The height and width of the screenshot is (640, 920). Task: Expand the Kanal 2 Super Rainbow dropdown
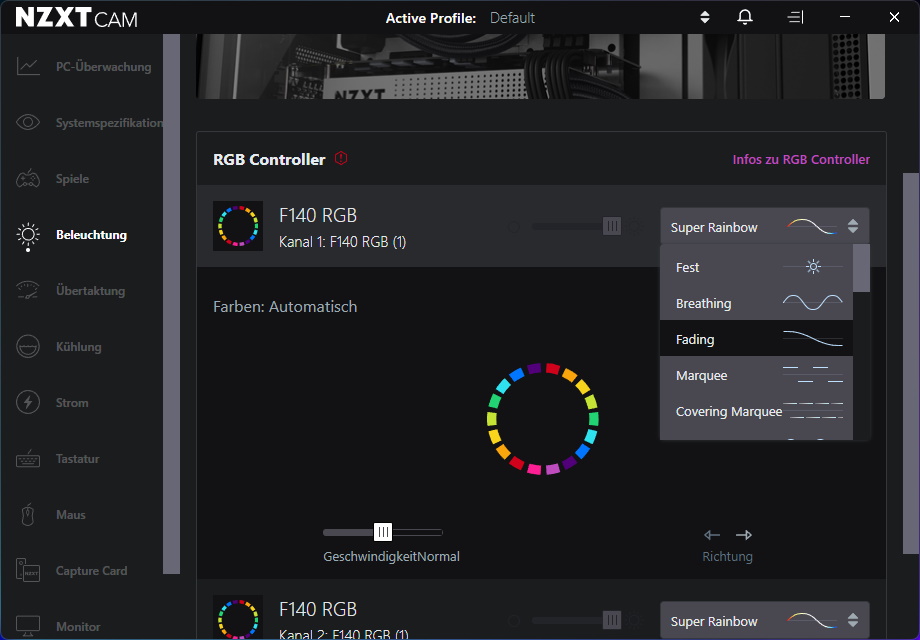click(764, 621)
